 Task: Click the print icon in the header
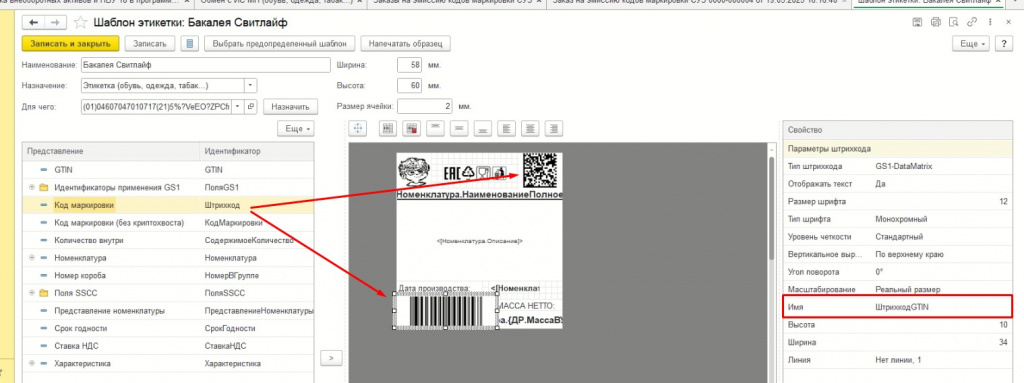tap(936, 23)
